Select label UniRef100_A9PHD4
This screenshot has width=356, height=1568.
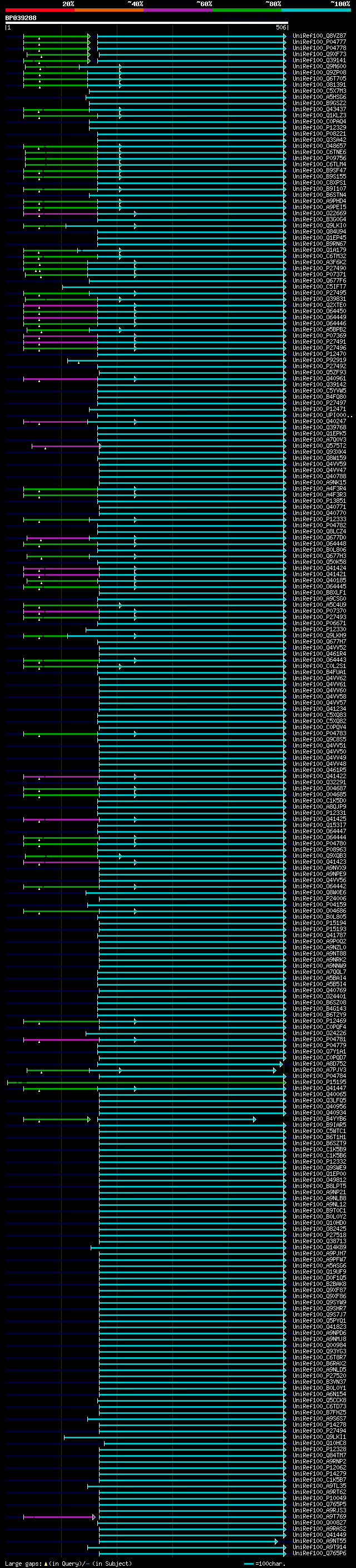[319, 201]
